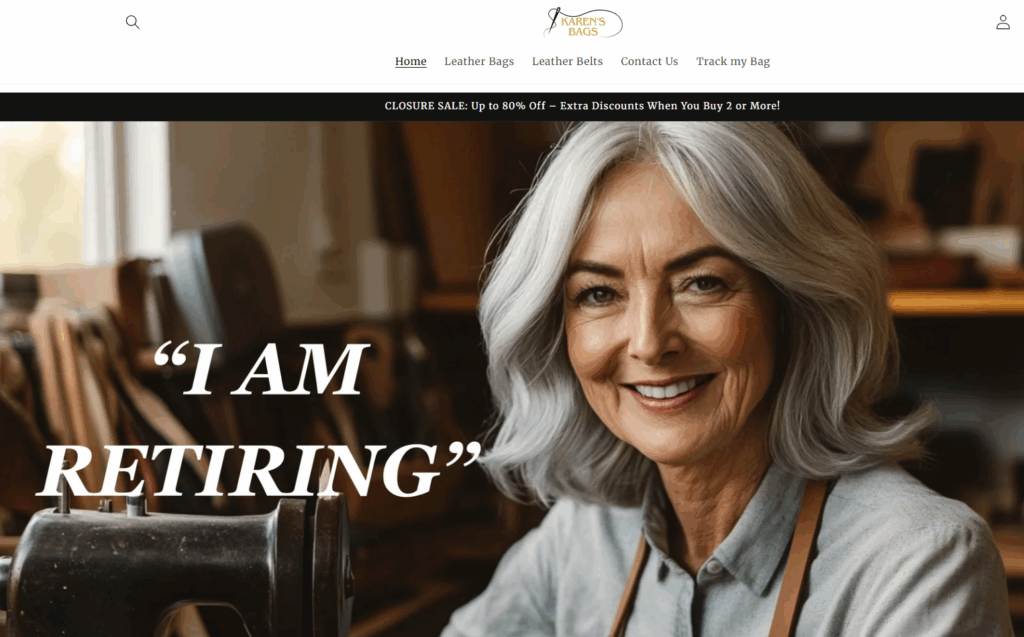1024x637 pixels.
Task: Click the CLOSURE SALE announcement text
Action: (x=582, y=106)
